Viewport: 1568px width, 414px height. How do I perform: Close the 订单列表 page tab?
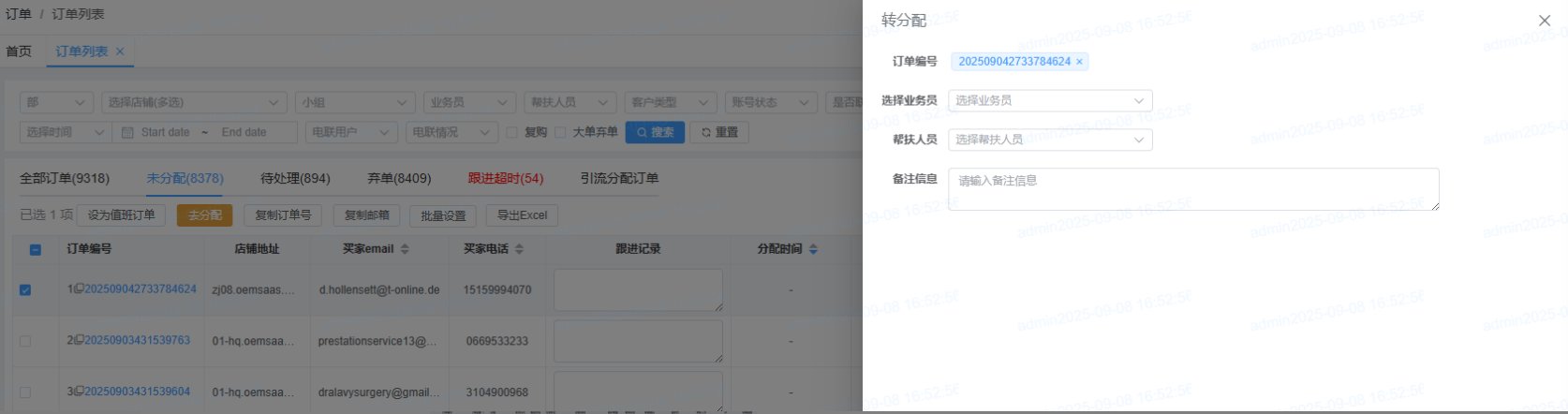120,52
